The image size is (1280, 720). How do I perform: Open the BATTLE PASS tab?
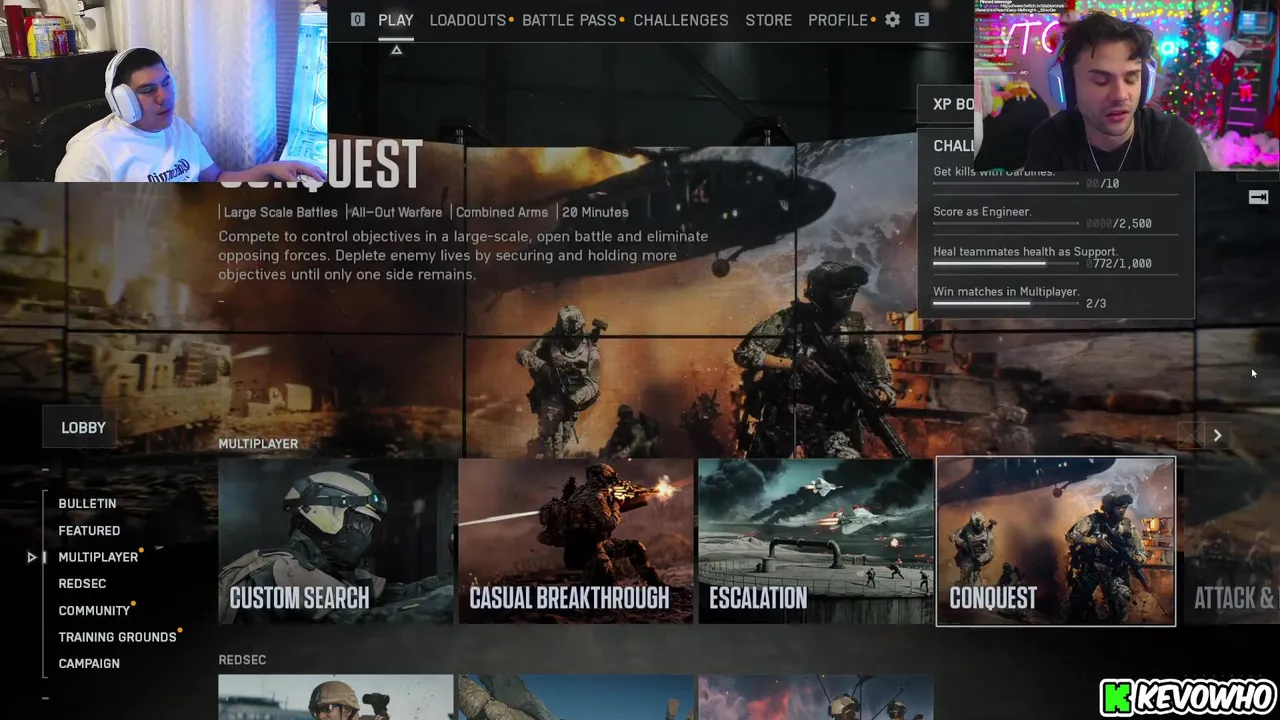click(x=569, y=20)
